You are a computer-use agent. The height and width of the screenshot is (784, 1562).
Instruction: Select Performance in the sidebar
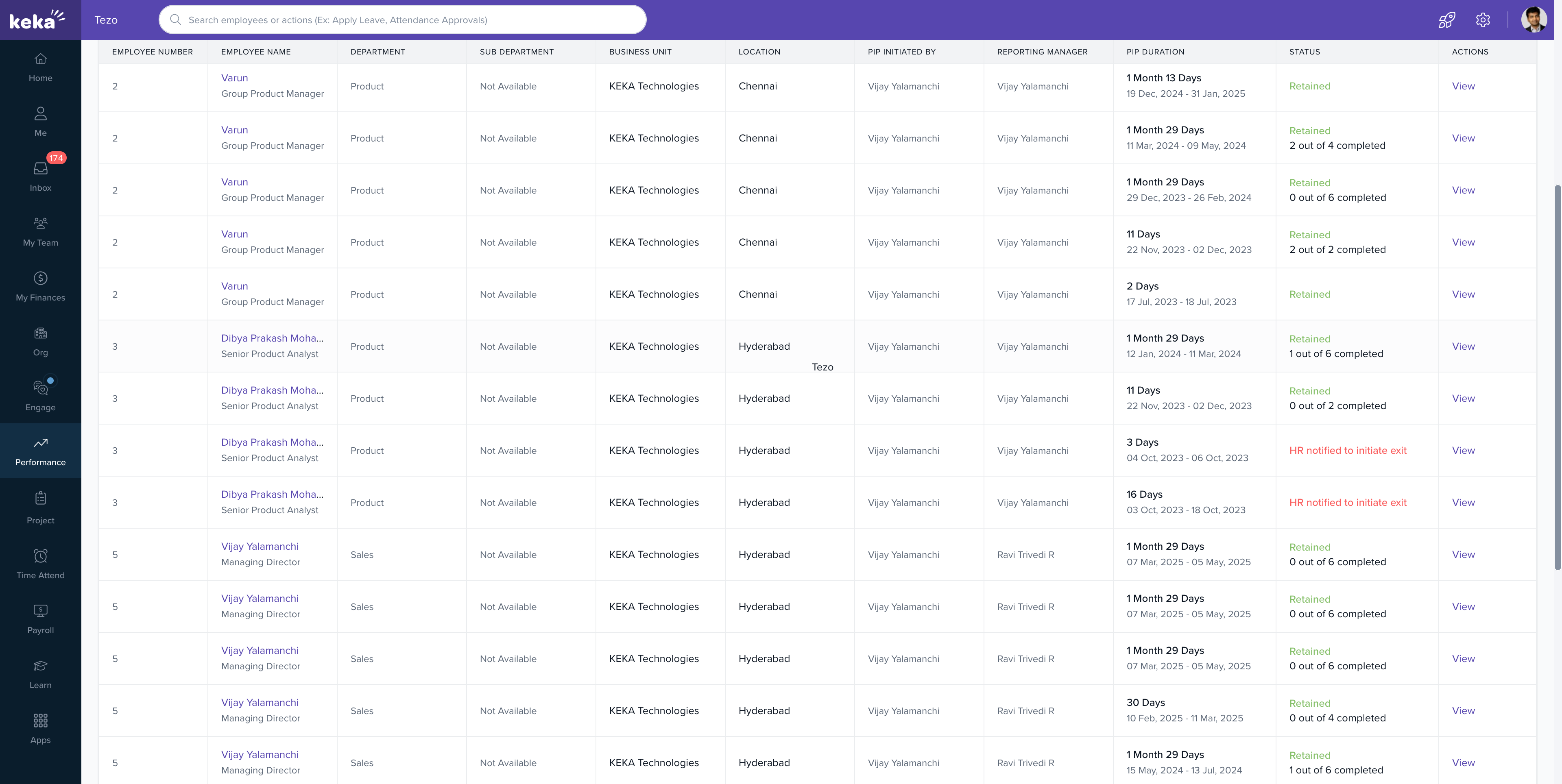(40, 451)
